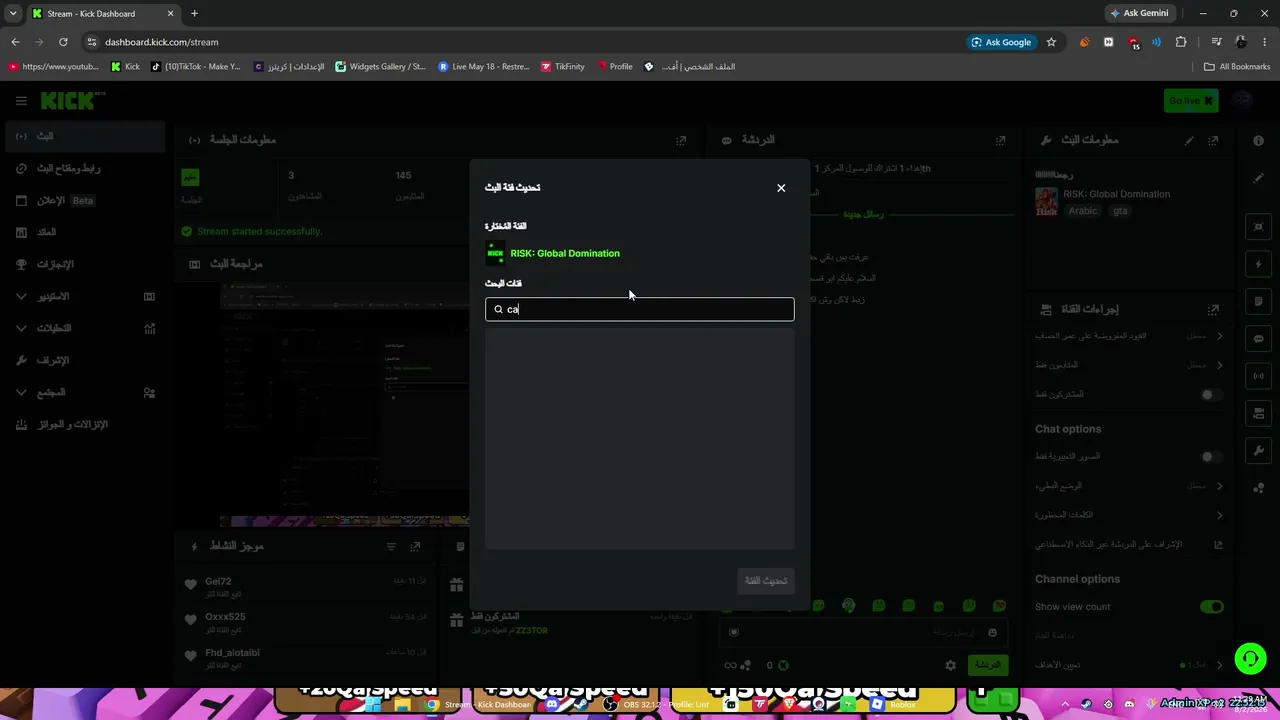This screenshot has width=1280, height=720.
Task: Expand the account age restrictions row
Action: (x=1129, y=336)
